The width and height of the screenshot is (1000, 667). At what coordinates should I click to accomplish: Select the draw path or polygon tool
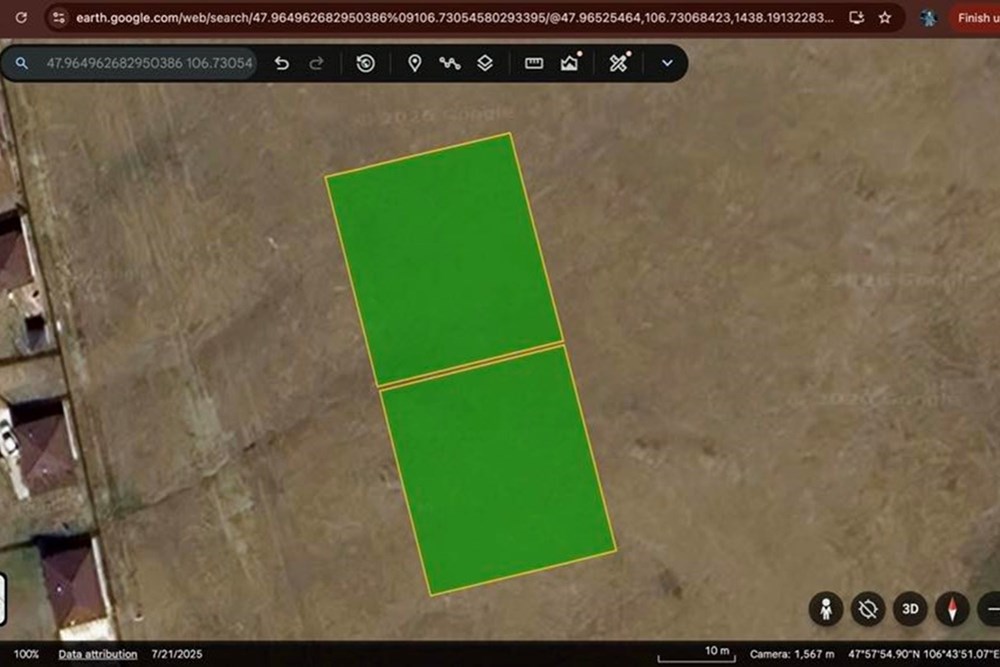450,63
